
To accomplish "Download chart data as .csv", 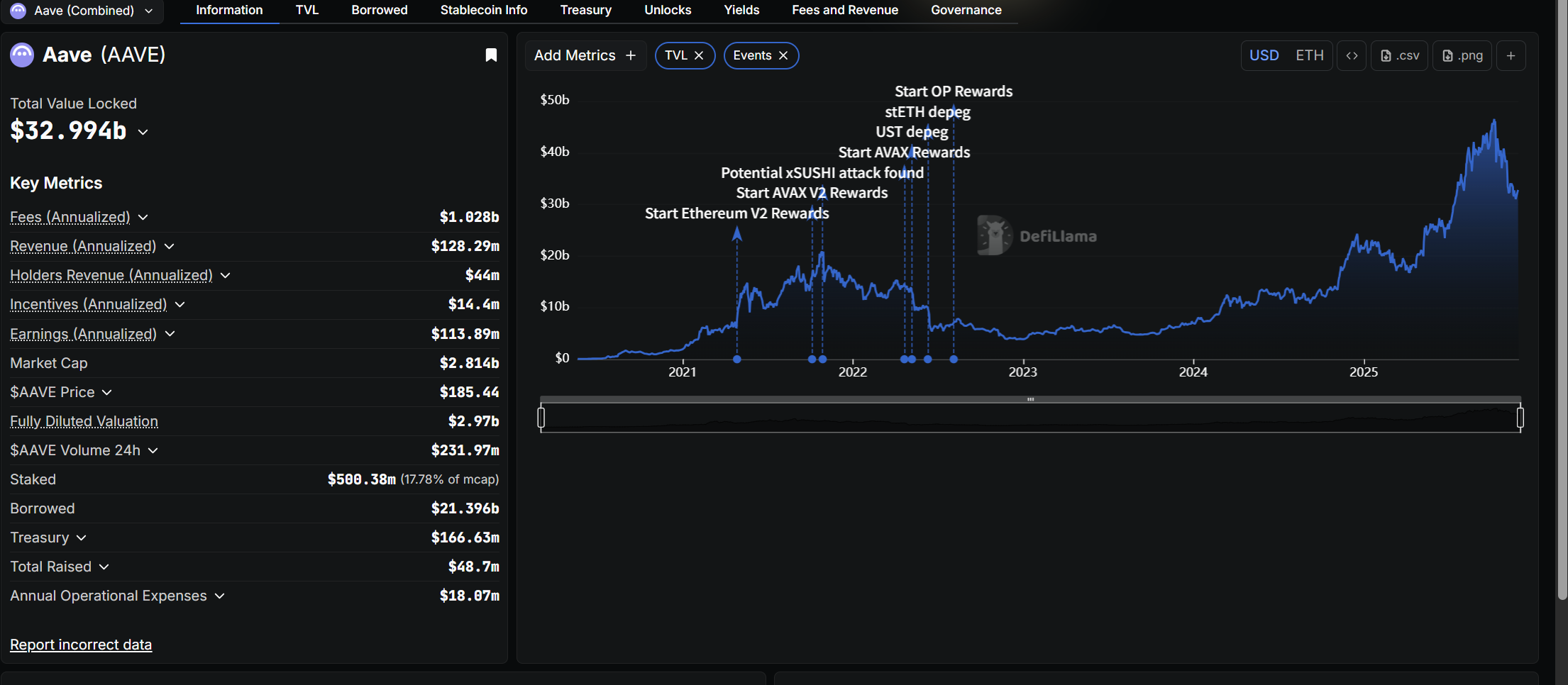I will (1400, 55).
